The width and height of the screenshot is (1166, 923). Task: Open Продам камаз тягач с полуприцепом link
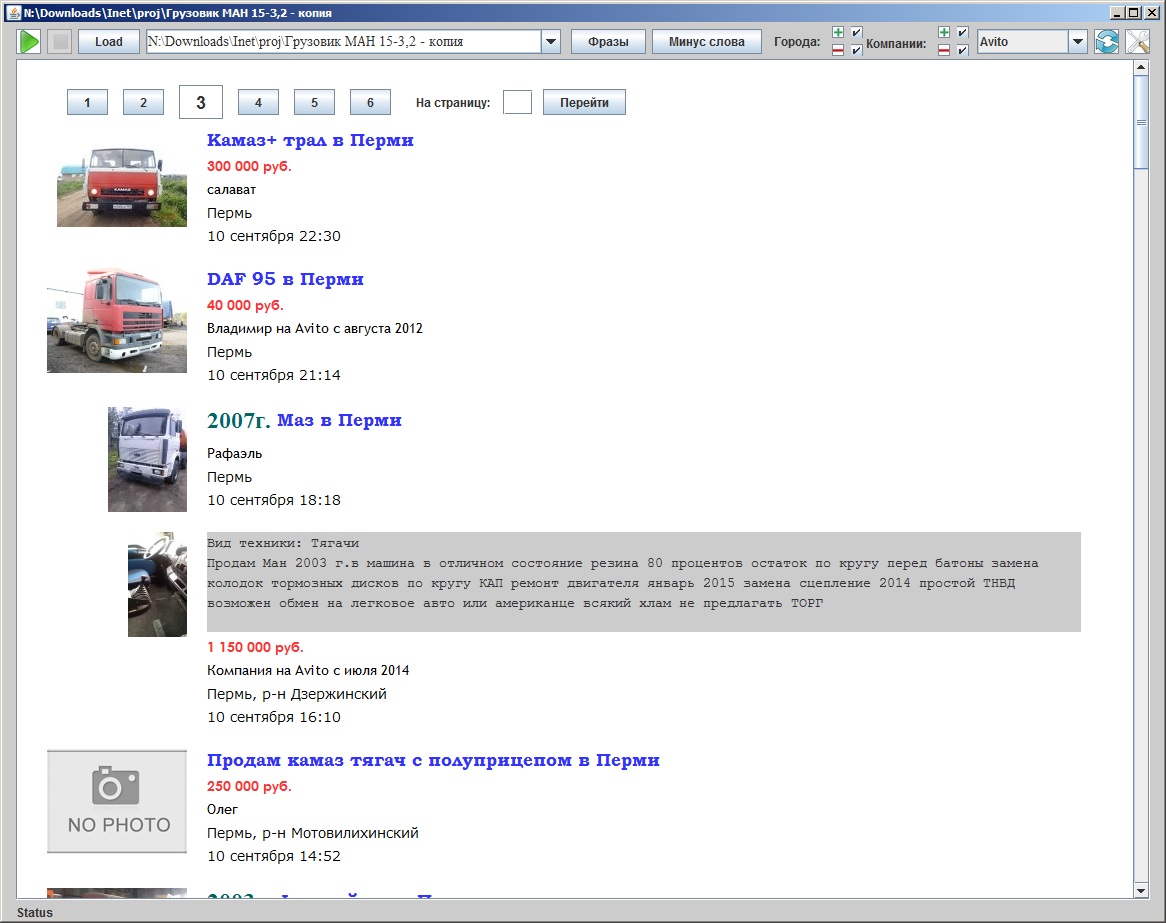point(433,760)
